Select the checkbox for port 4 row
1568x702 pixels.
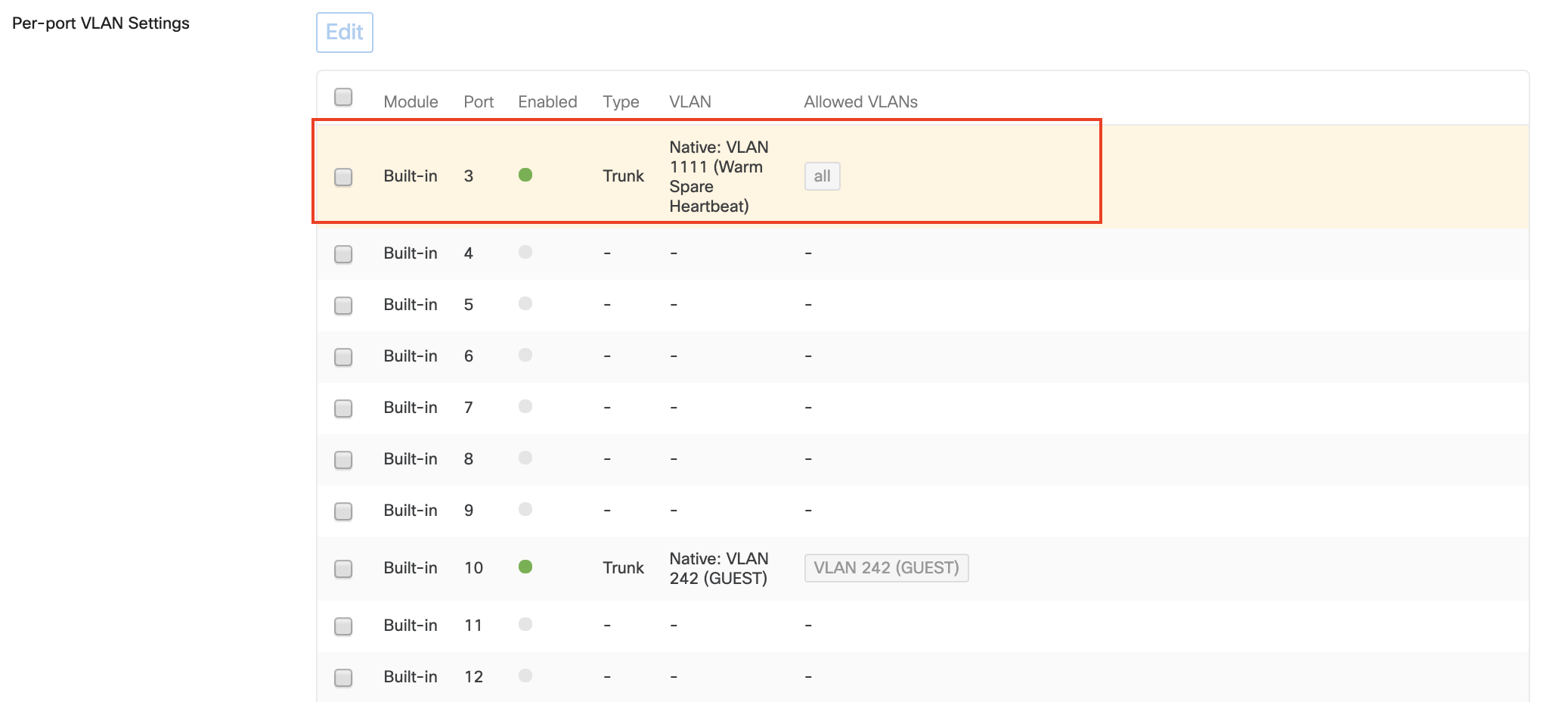[x=343, y=254]
